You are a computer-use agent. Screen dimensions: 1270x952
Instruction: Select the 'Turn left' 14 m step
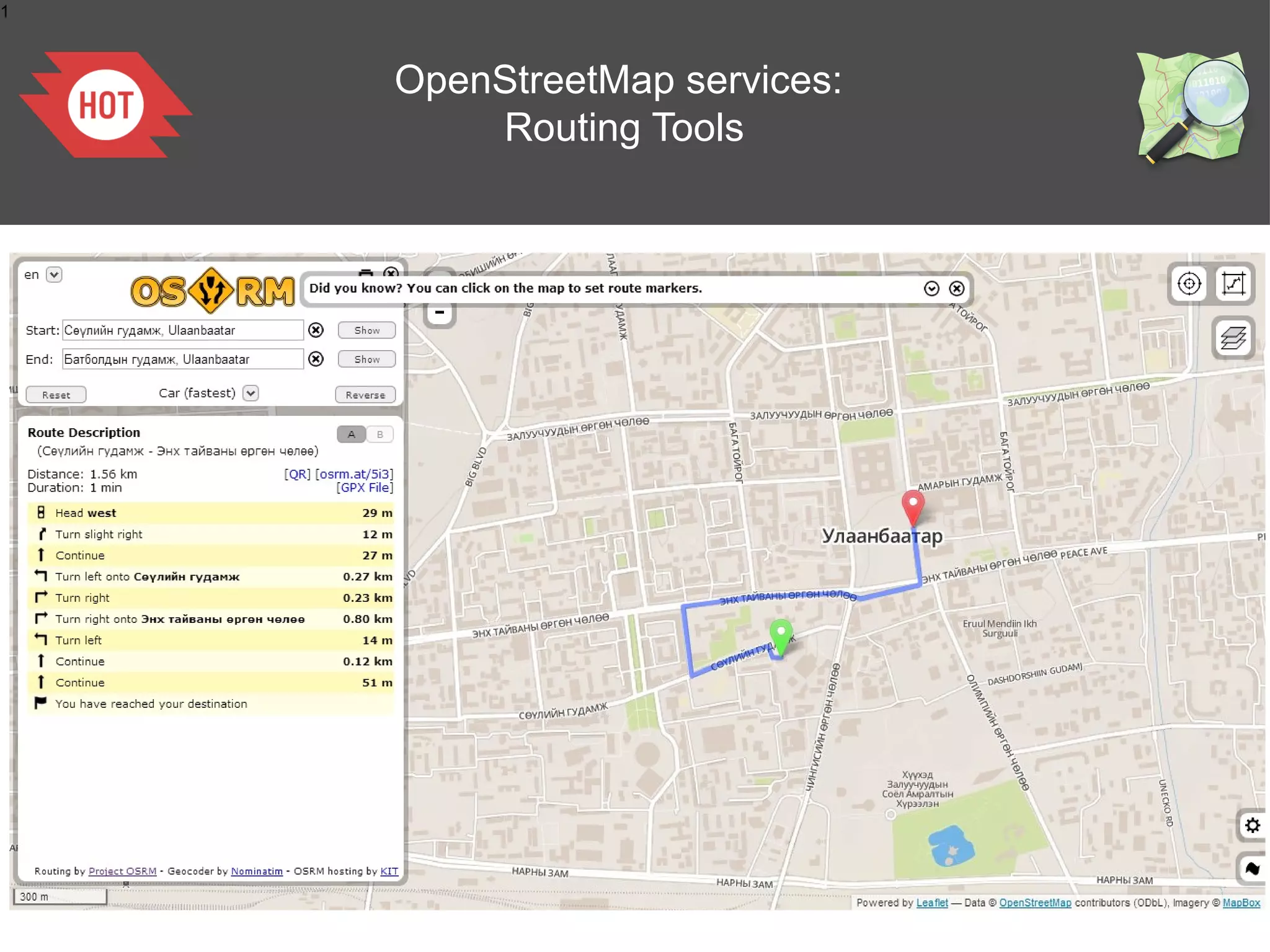pos(211,640)
